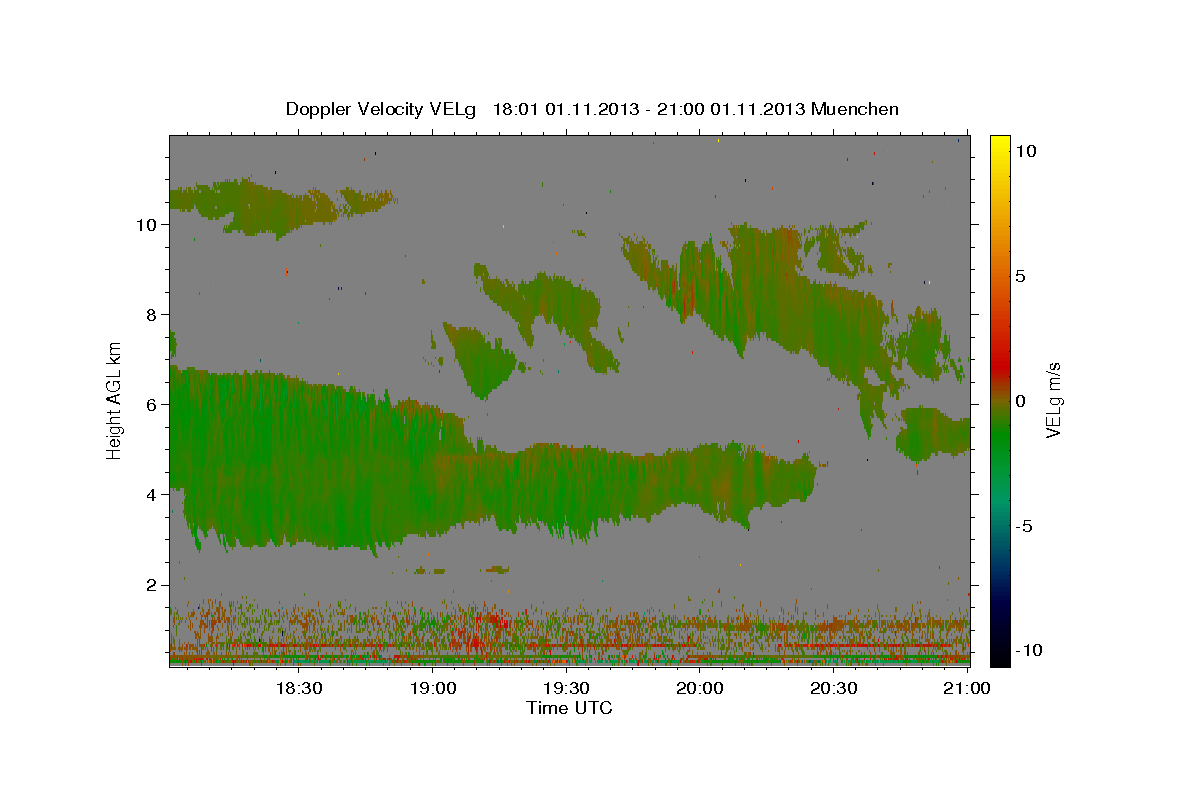Click the 19:30 time tick label

point(566,688)
